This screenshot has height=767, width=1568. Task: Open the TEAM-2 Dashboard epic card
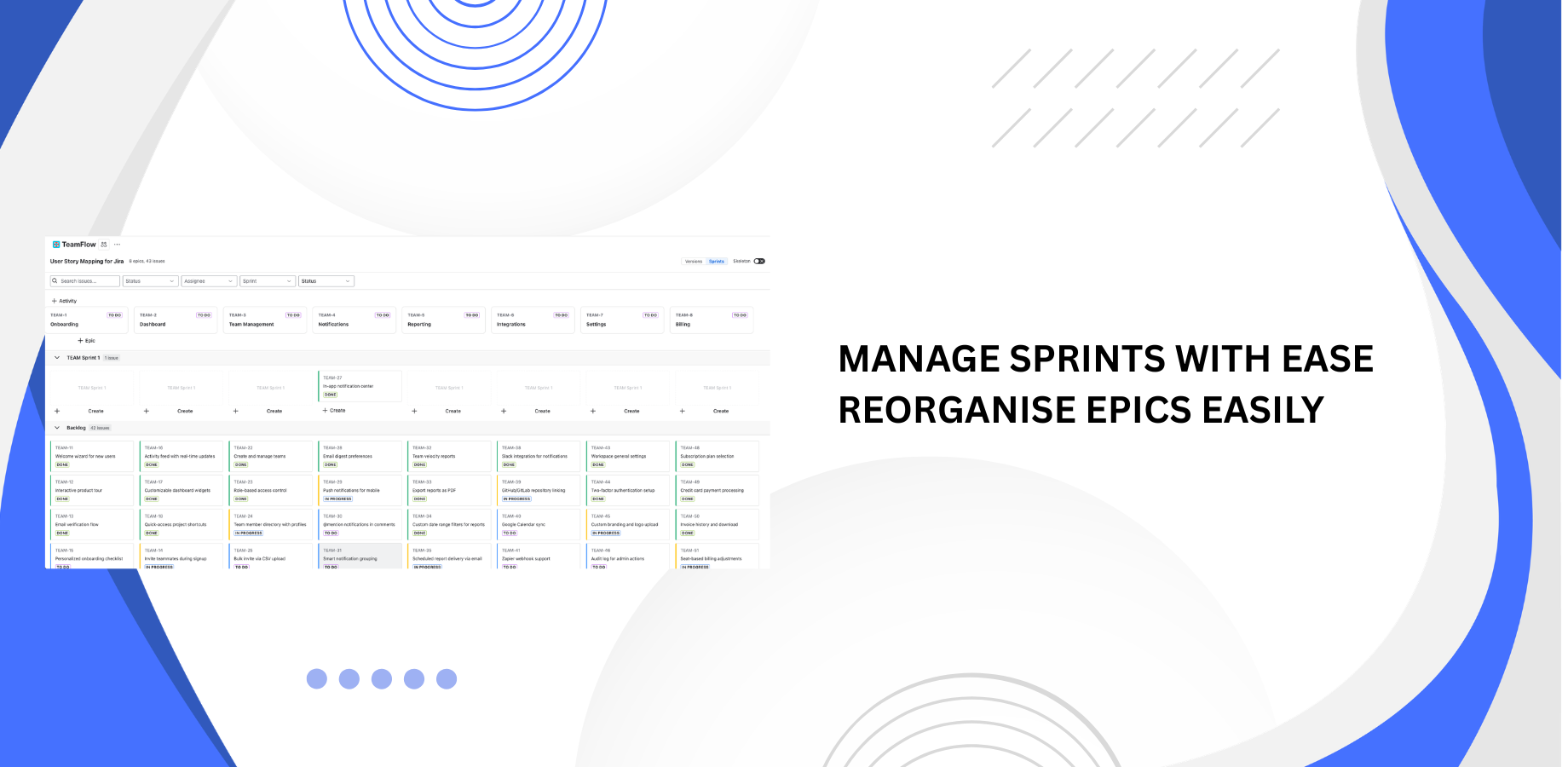click(176, 320)
